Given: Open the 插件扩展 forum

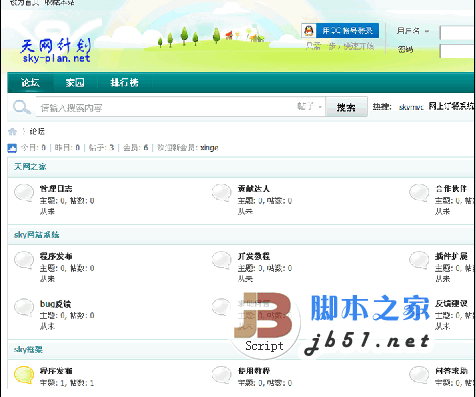Looking at the screenshot, I should (451, 256).
